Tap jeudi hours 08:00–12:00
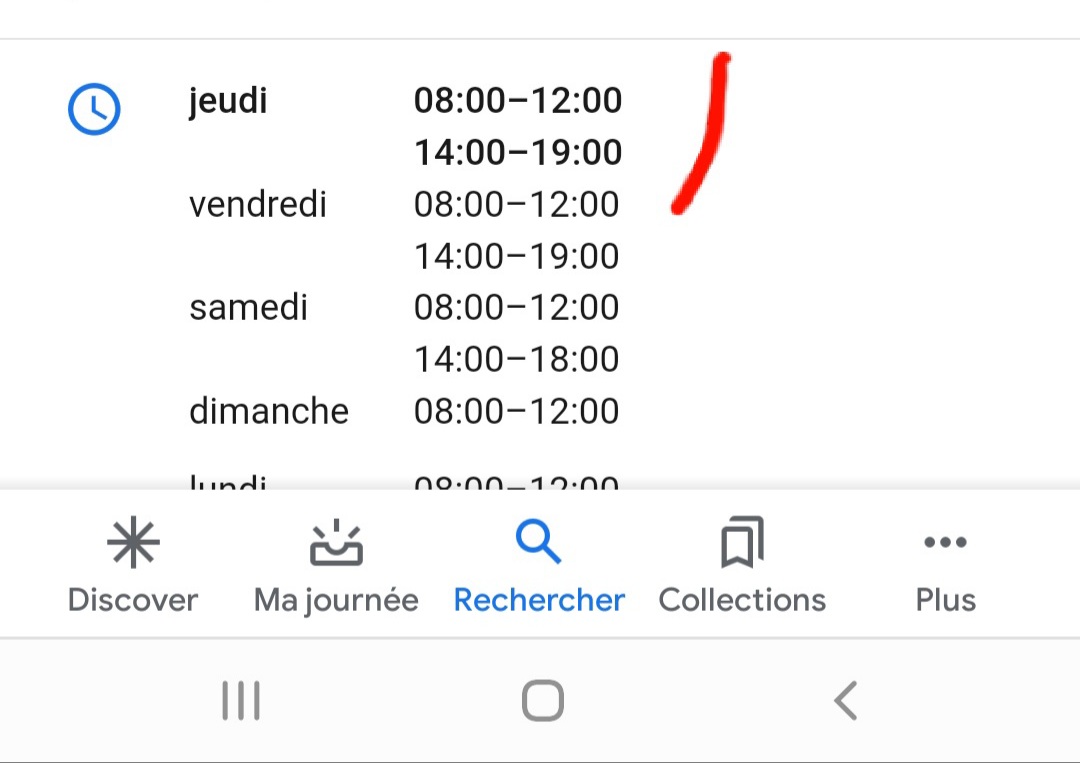 coord(518,101)
